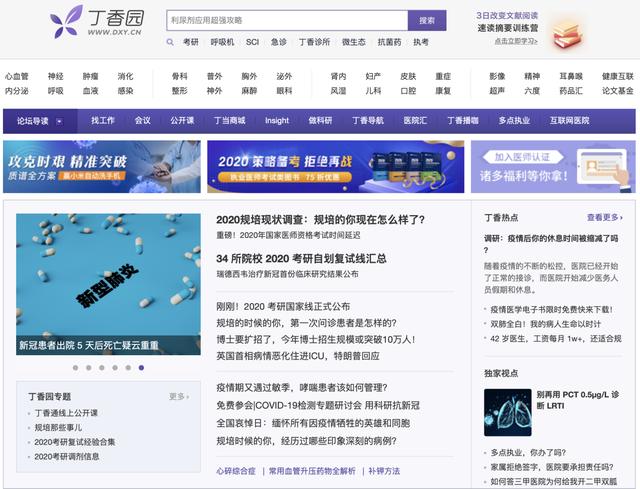The height and width of the screenshot is (489, 640).
Task: Open 丁香导航 nav item
Action: point(368,121)
